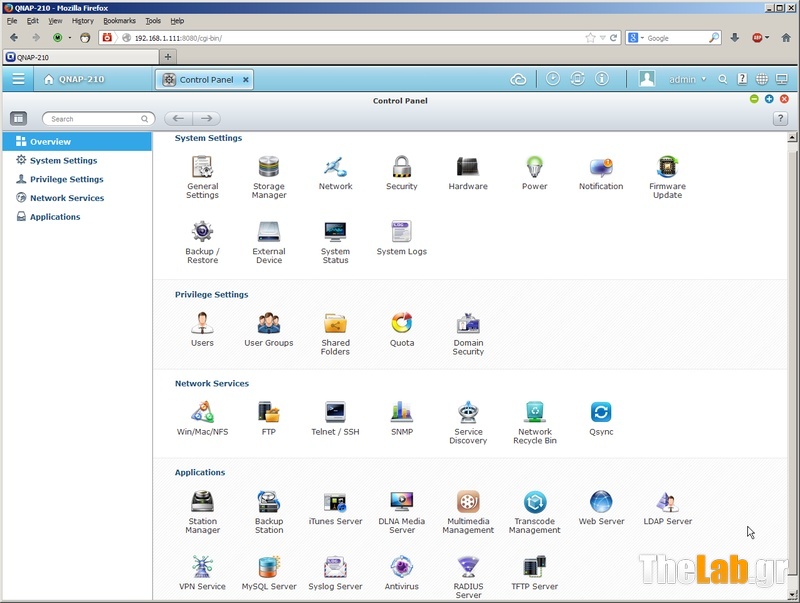The height and width of the screenshot is (603, 800).
Task: Open User Groups
Action: click(269, 329)
